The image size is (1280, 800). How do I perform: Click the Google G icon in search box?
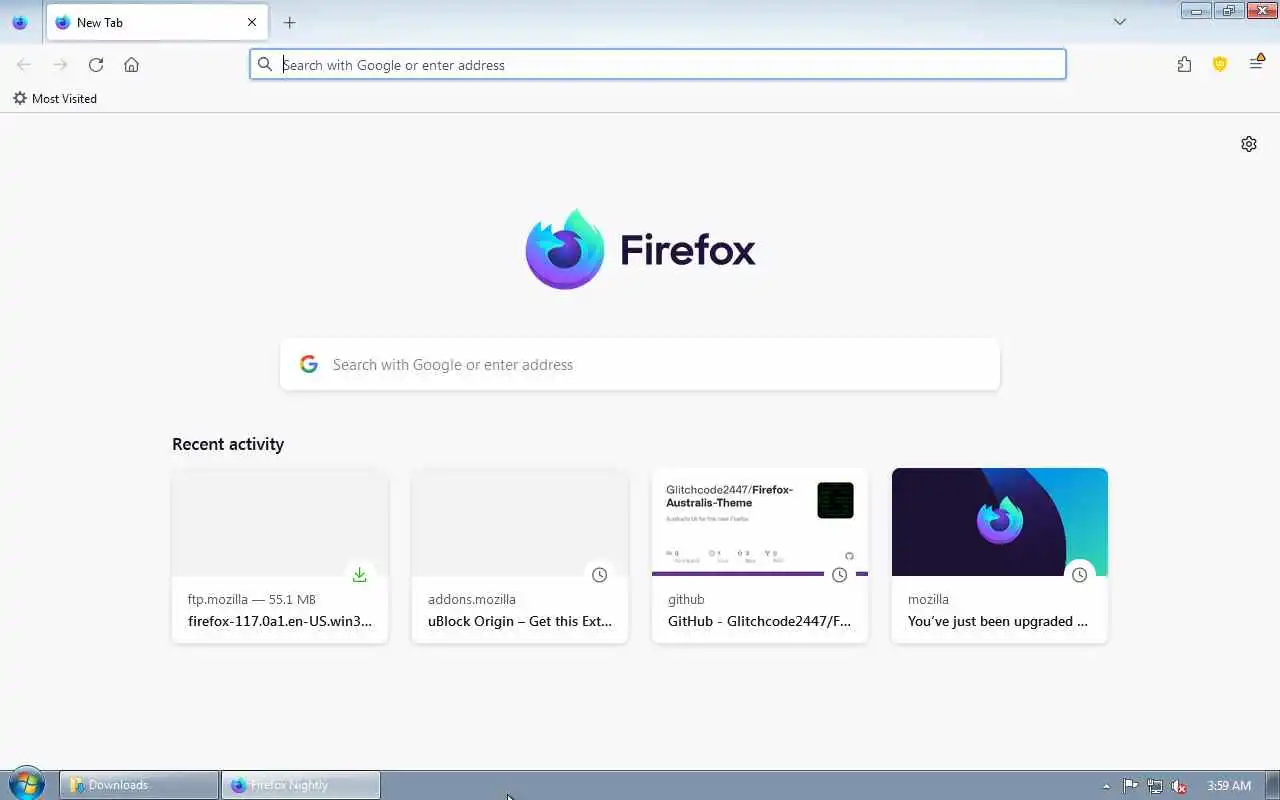click(309, 365)
